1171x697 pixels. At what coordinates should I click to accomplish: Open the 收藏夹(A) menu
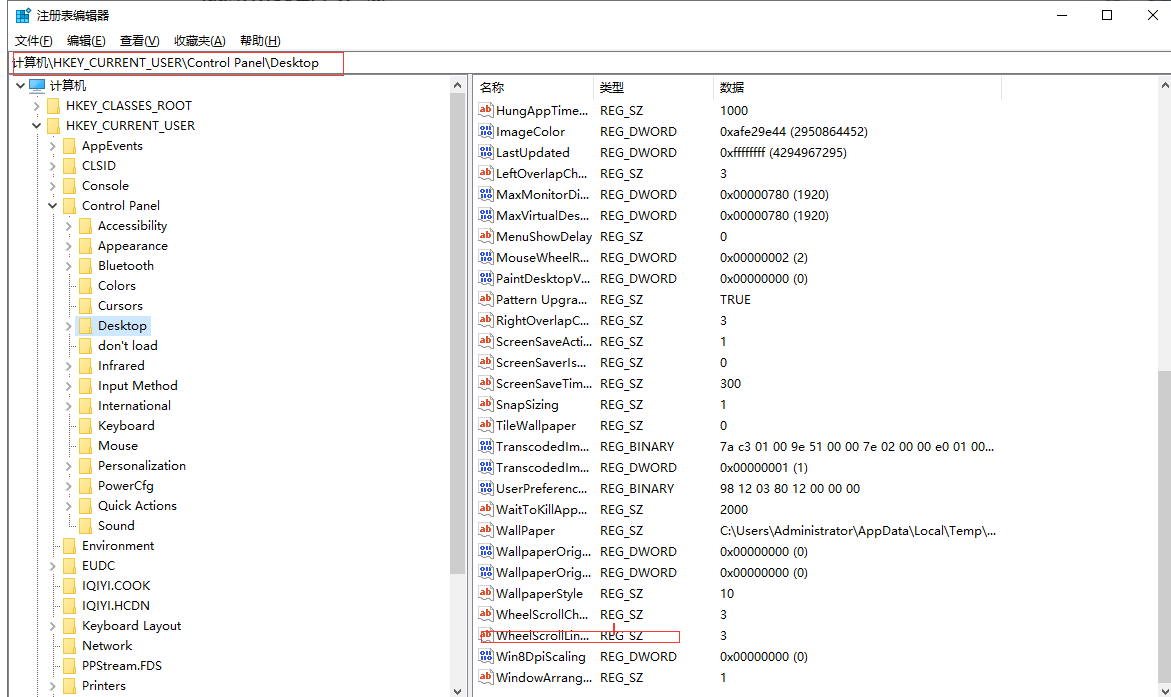tap(199, 41)
